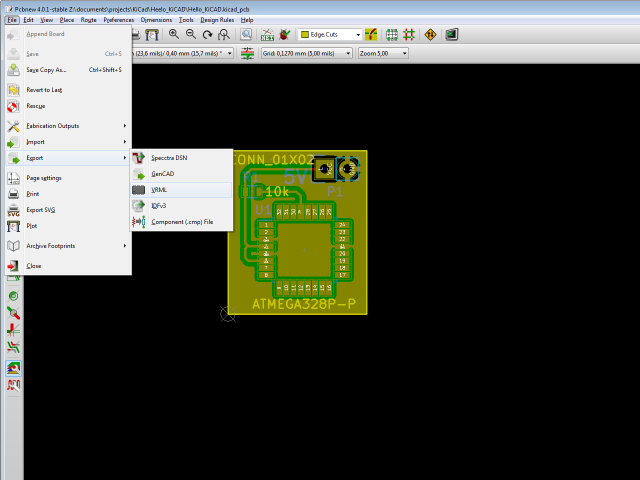Choose Save Copy As menu entry

[68, 70]
